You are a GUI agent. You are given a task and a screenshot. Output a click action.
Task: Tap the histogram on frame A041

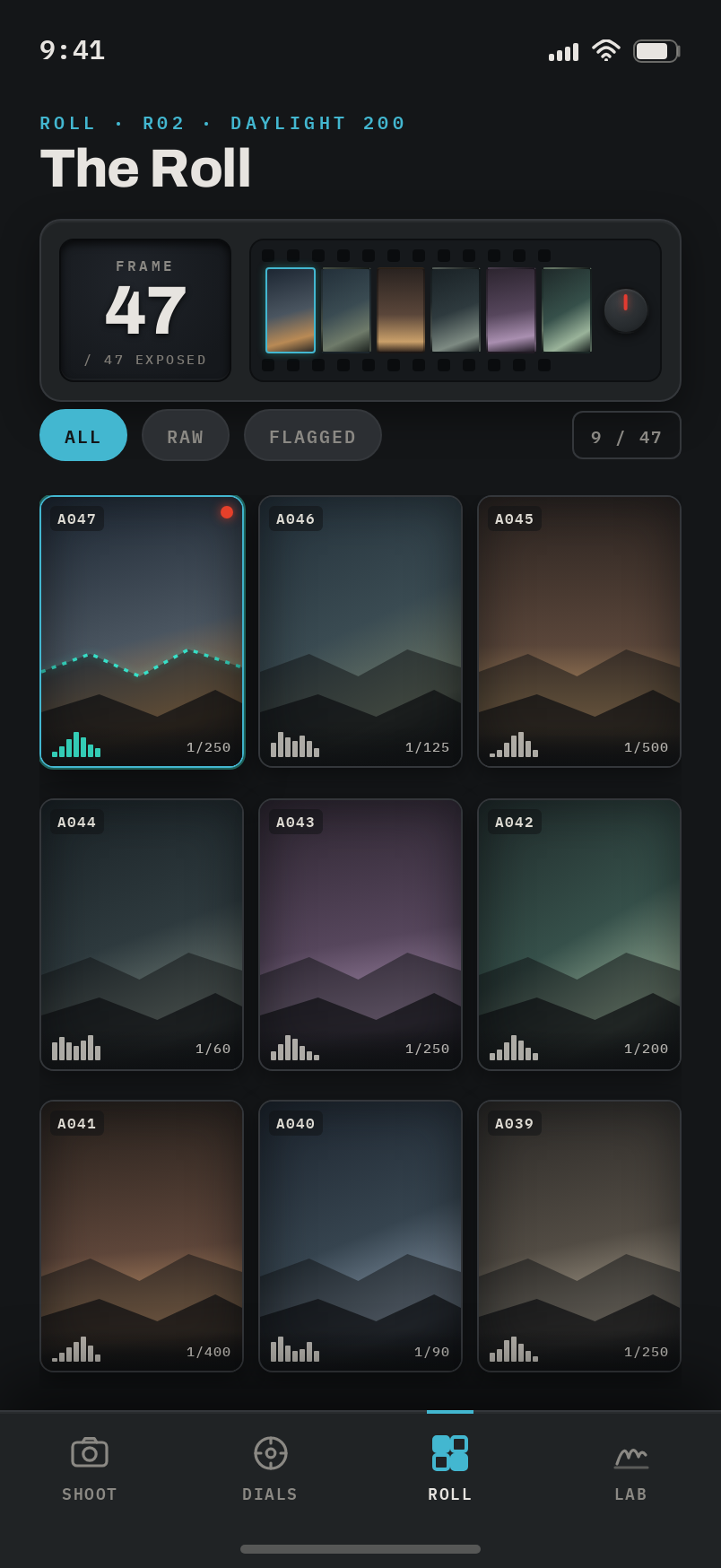click(x=76, y=1349)
